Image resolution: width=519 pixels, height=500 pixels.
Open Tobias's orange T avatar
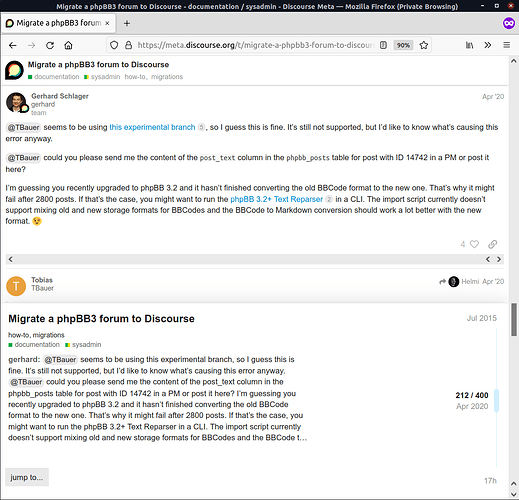click(x=16, y=286)
